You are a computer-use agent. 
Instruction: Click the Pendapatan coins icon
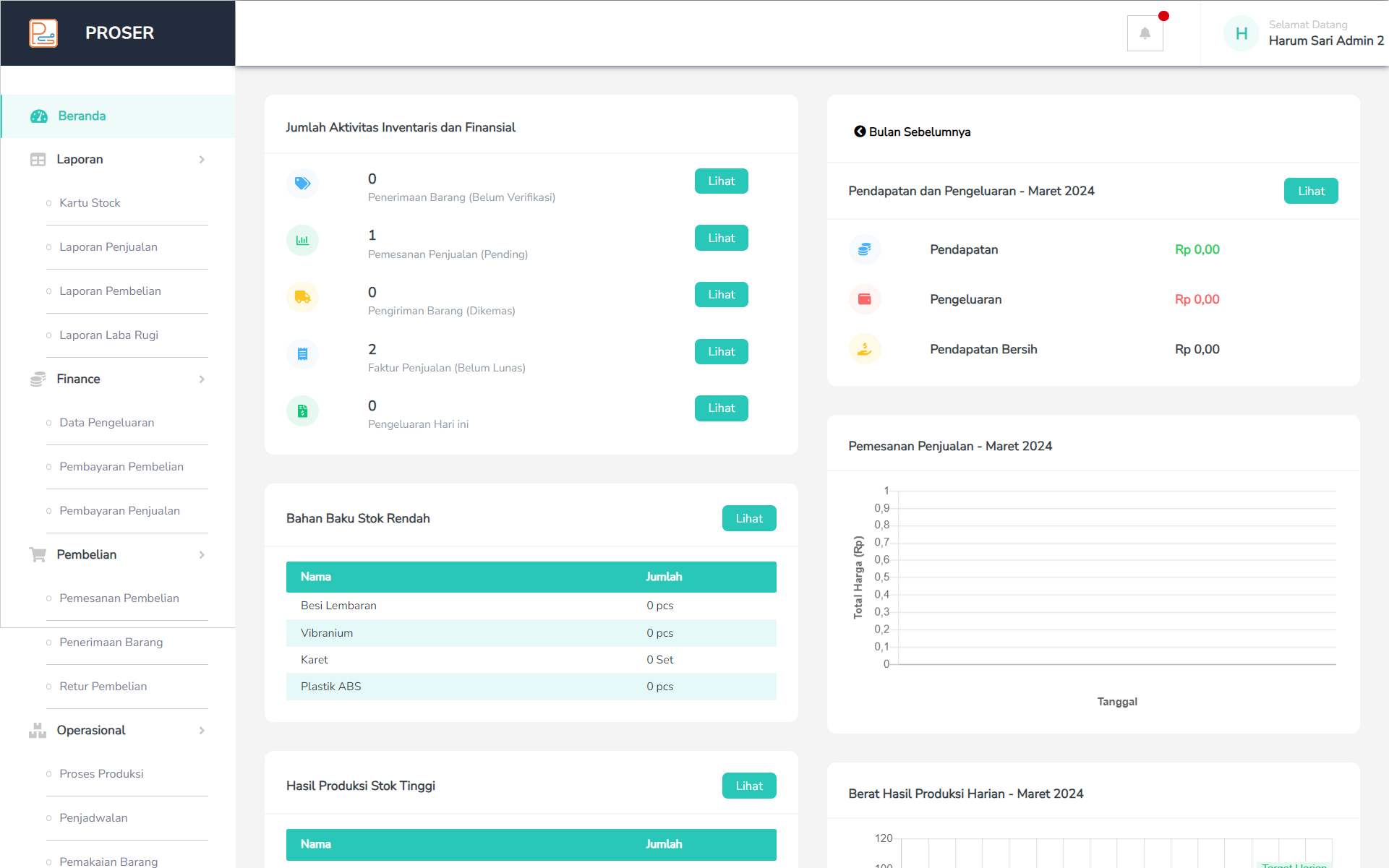pyautogui.click(x=864, y=249)
